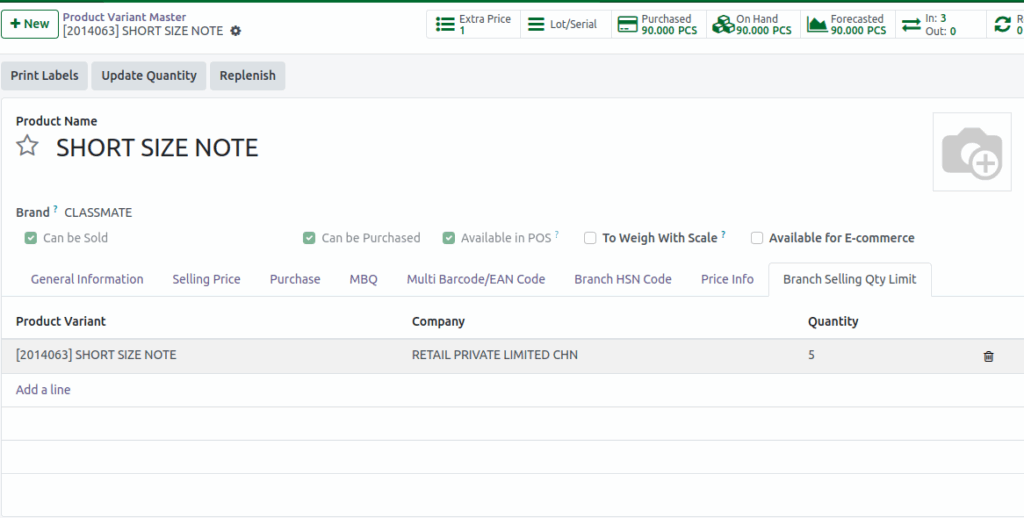Upload product image via camera placeholder
The width and height of the screenshot is (1024, 518).
(972, 152)
